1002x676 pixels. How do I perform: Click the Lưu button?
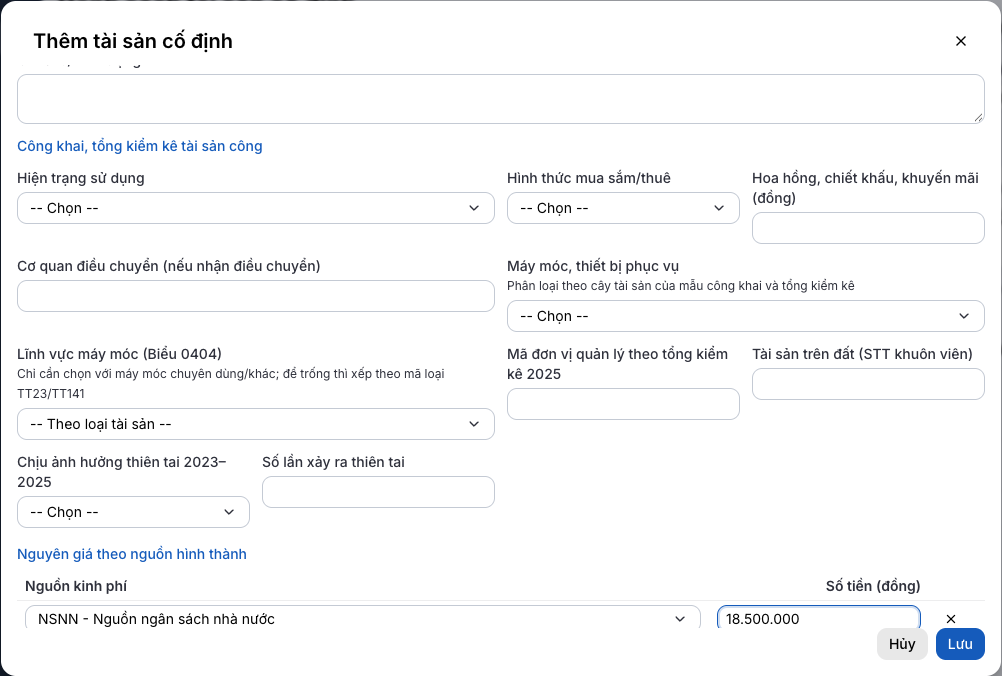[x=960, y=644]
